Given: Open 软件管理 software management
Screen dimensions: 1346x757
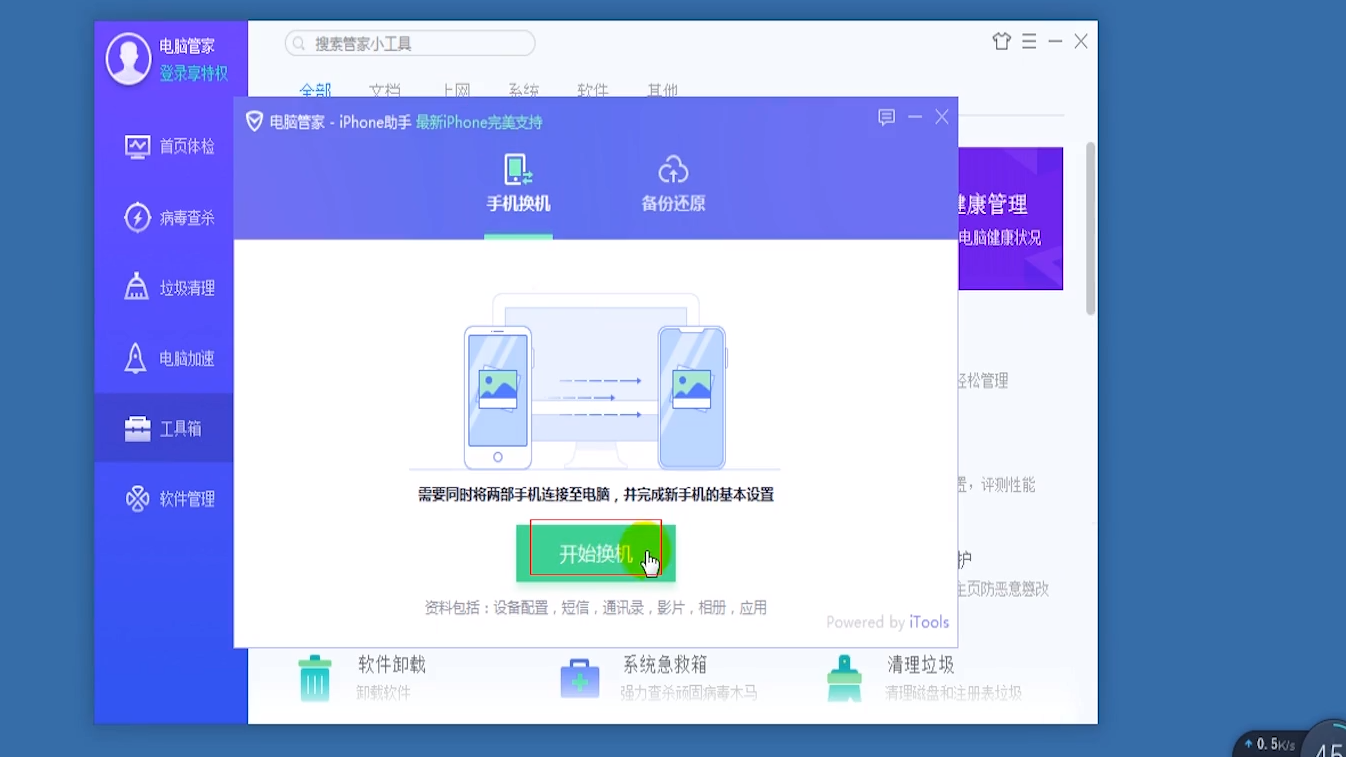Looking at the screenshot, I should (x=170, y=498).
